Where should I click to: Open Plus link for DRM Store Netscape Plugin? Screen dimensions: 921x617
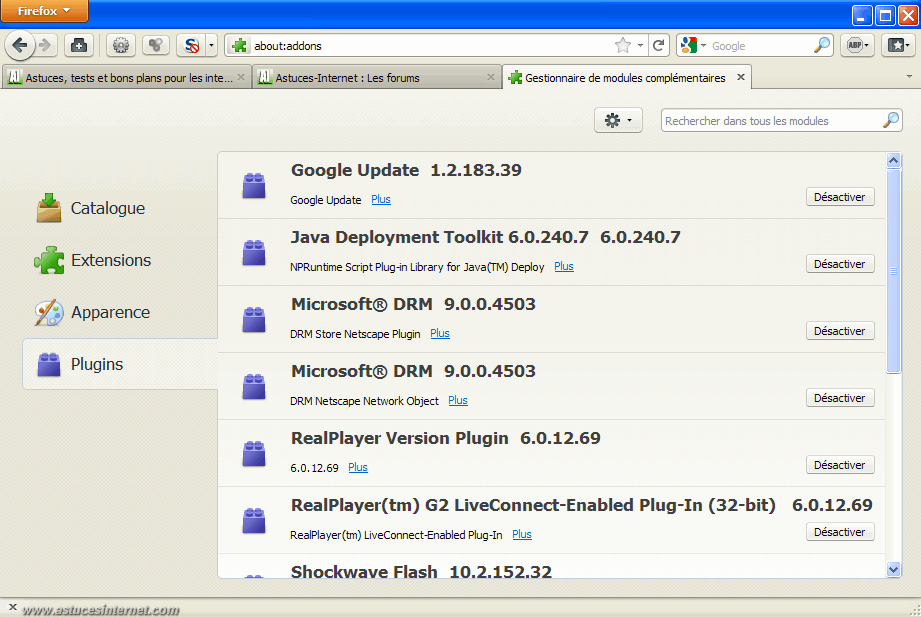[x=440, y=333]
